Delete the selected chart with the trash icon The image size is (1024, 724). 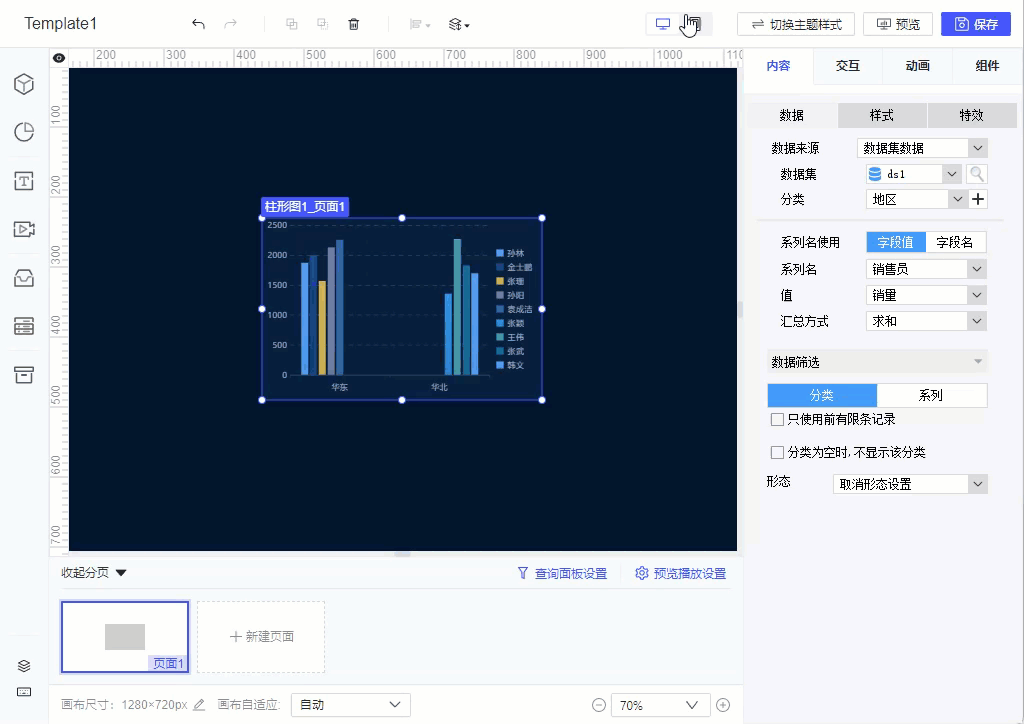coord(353,23)
